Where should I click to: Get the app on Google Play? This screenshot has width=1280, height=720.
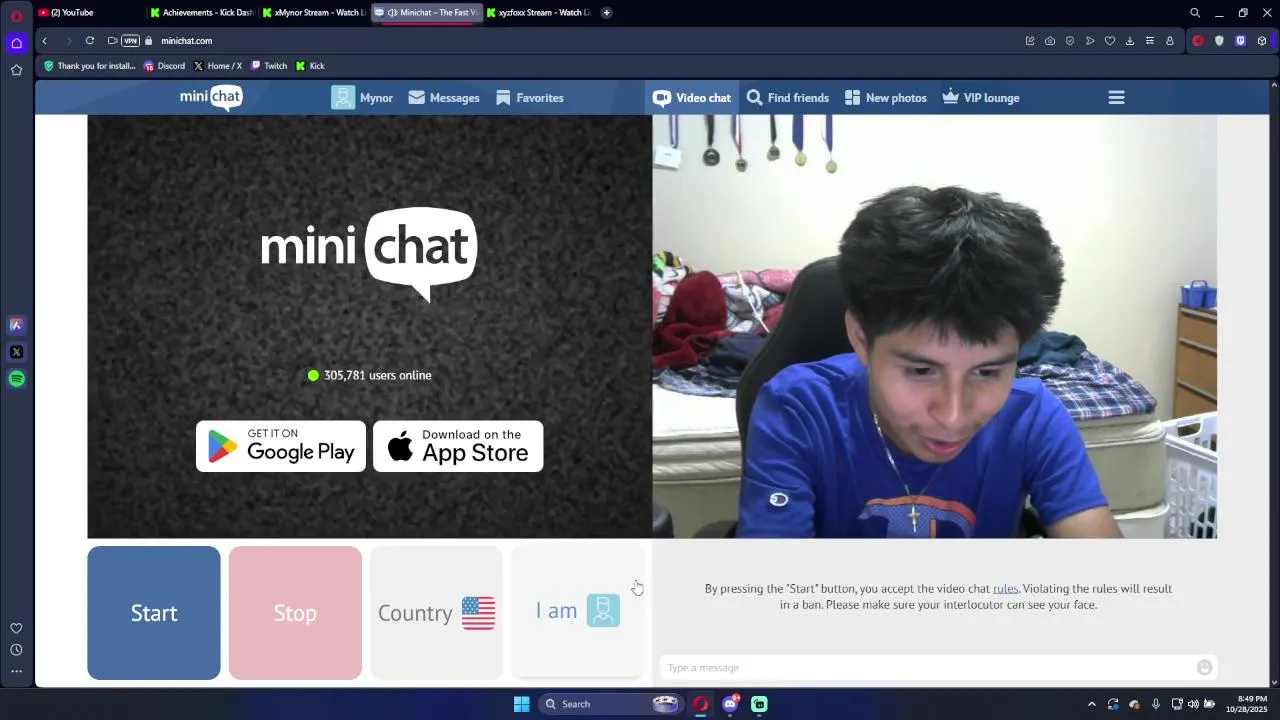[x=281, y=446]
